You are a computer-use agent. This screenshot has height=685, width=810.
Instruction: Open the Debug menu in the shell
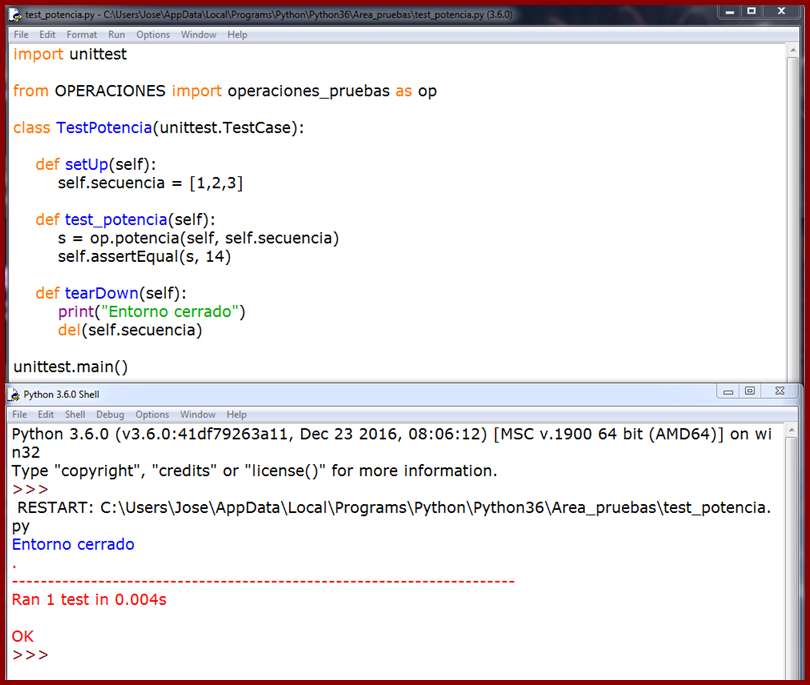click(x=109, y=414)
